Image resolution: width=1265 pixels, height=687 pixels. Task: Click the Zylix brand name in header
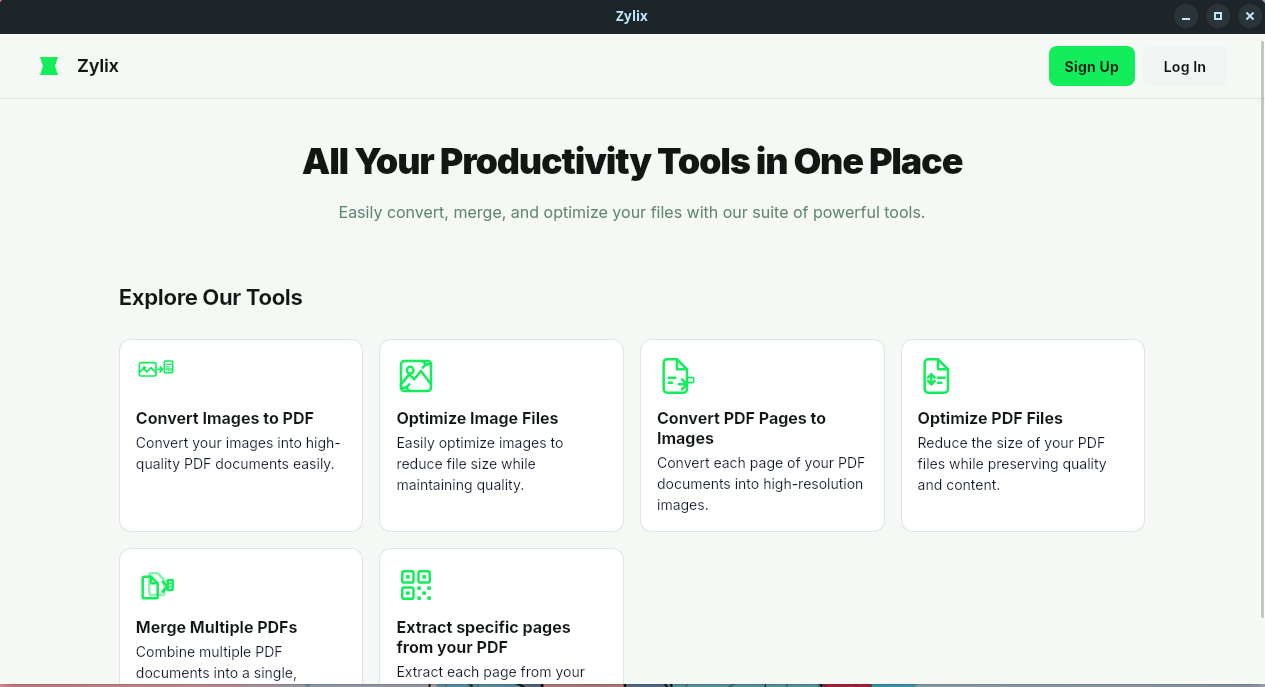98,66
